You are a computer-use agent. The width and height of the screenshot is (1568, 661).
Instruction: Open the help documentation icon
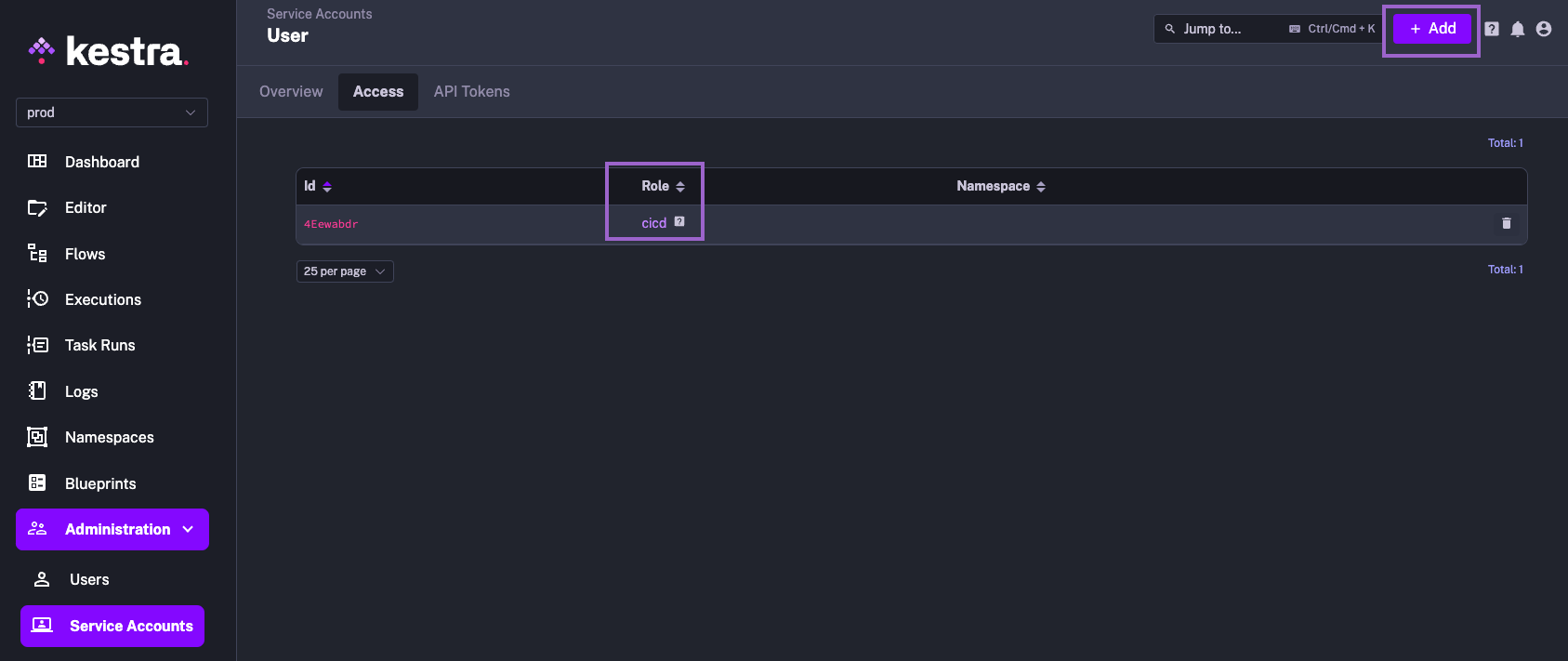(x=1491, y=29)
